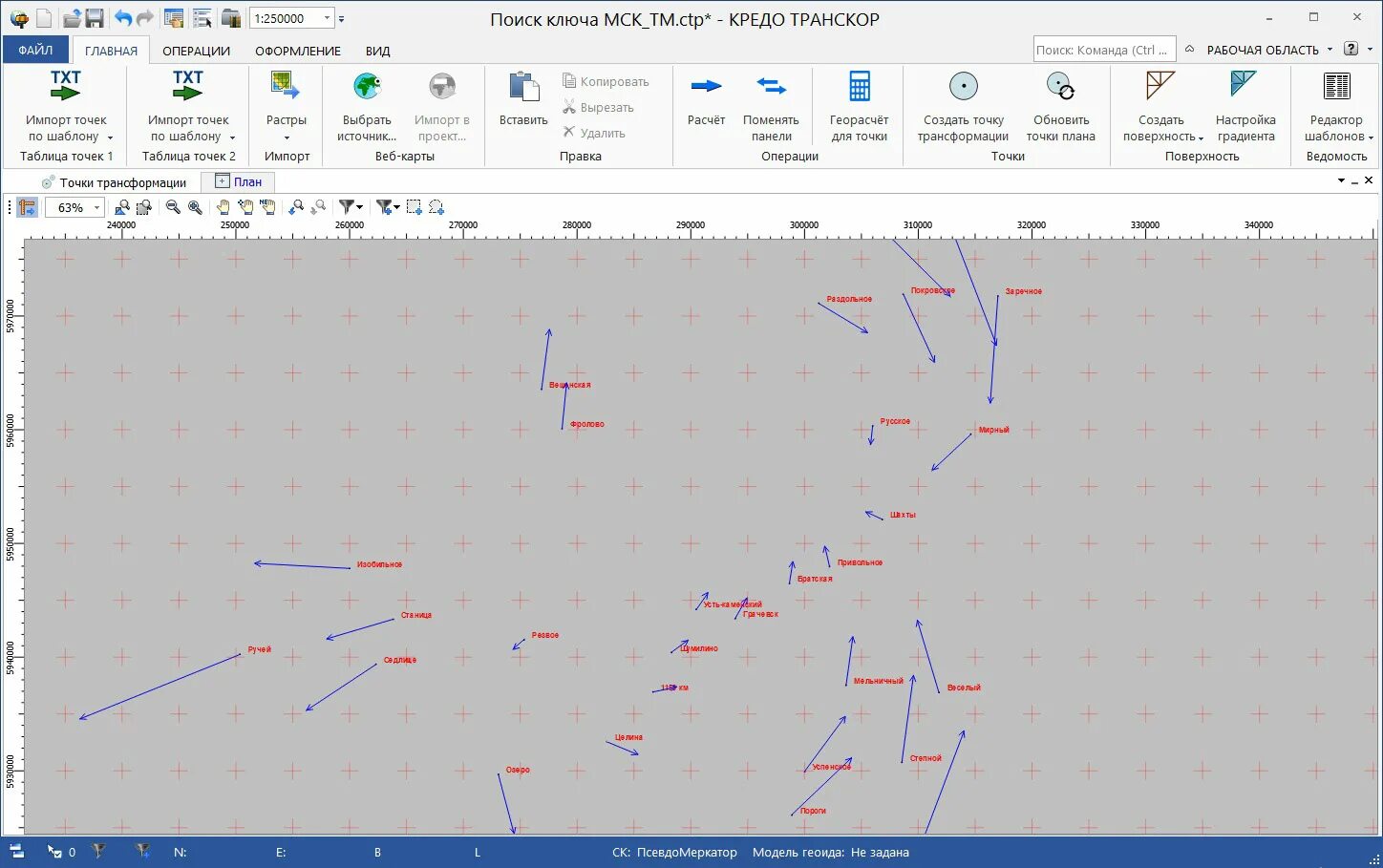Select the 'План' panel tab

click(x=238, y=181)
